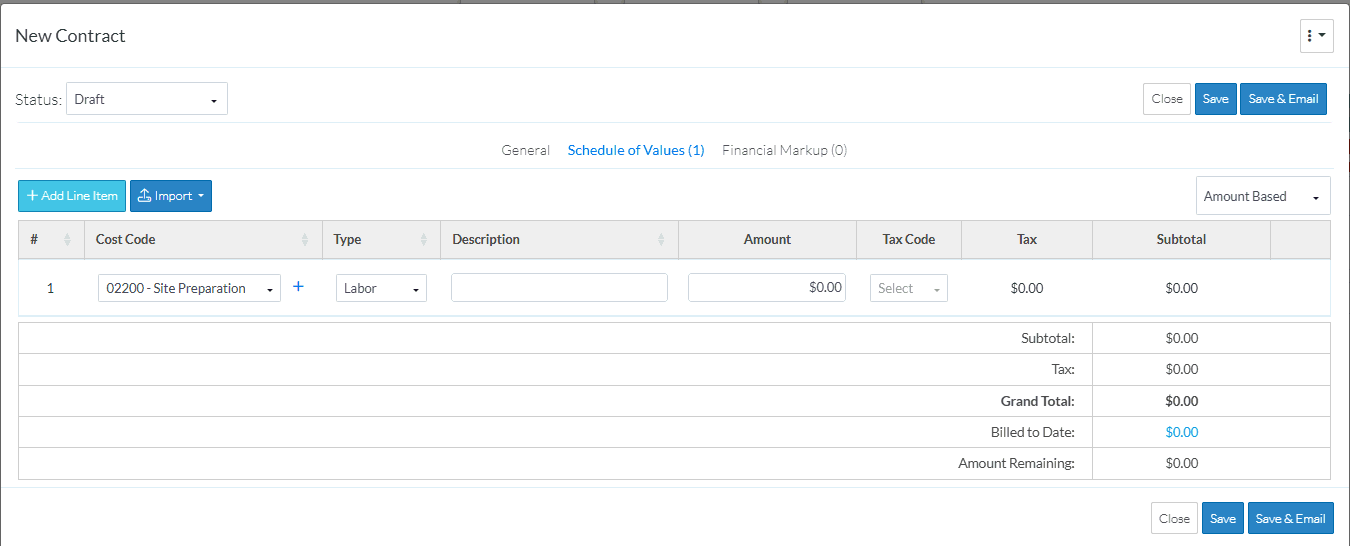The image size is (1350, 546).
Task: Open the Amount Based dropdown
Action: (x=1263, y=196)
